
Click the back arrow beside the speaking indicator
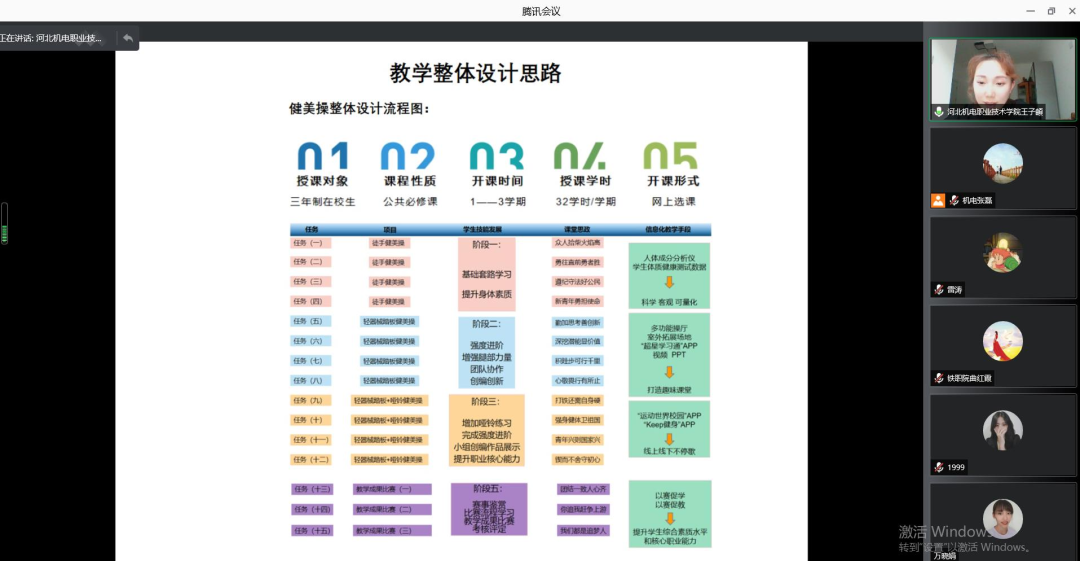[x=128, y=38]
